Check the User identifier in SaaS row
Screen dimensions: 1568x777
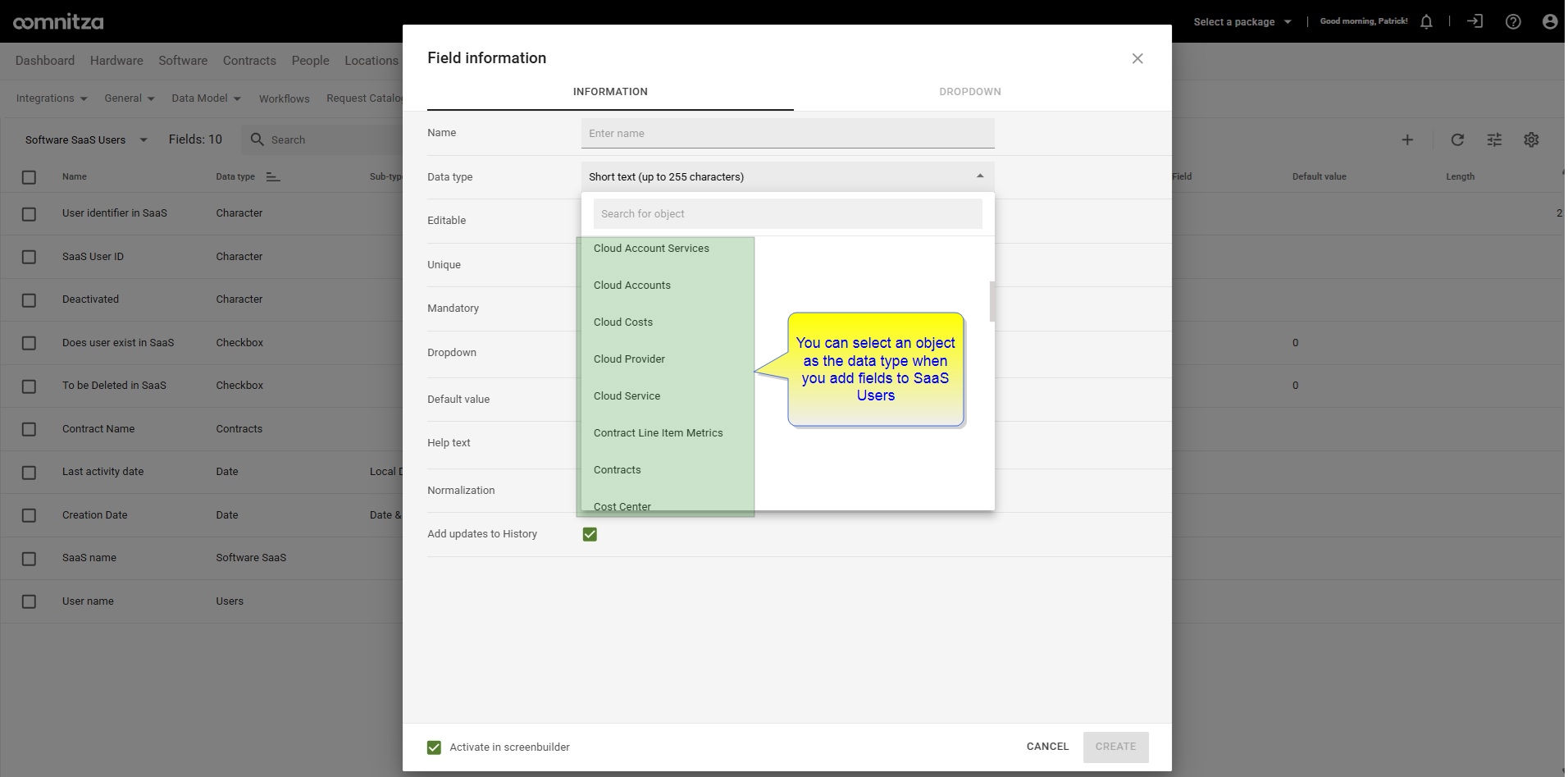pos(30,213)
